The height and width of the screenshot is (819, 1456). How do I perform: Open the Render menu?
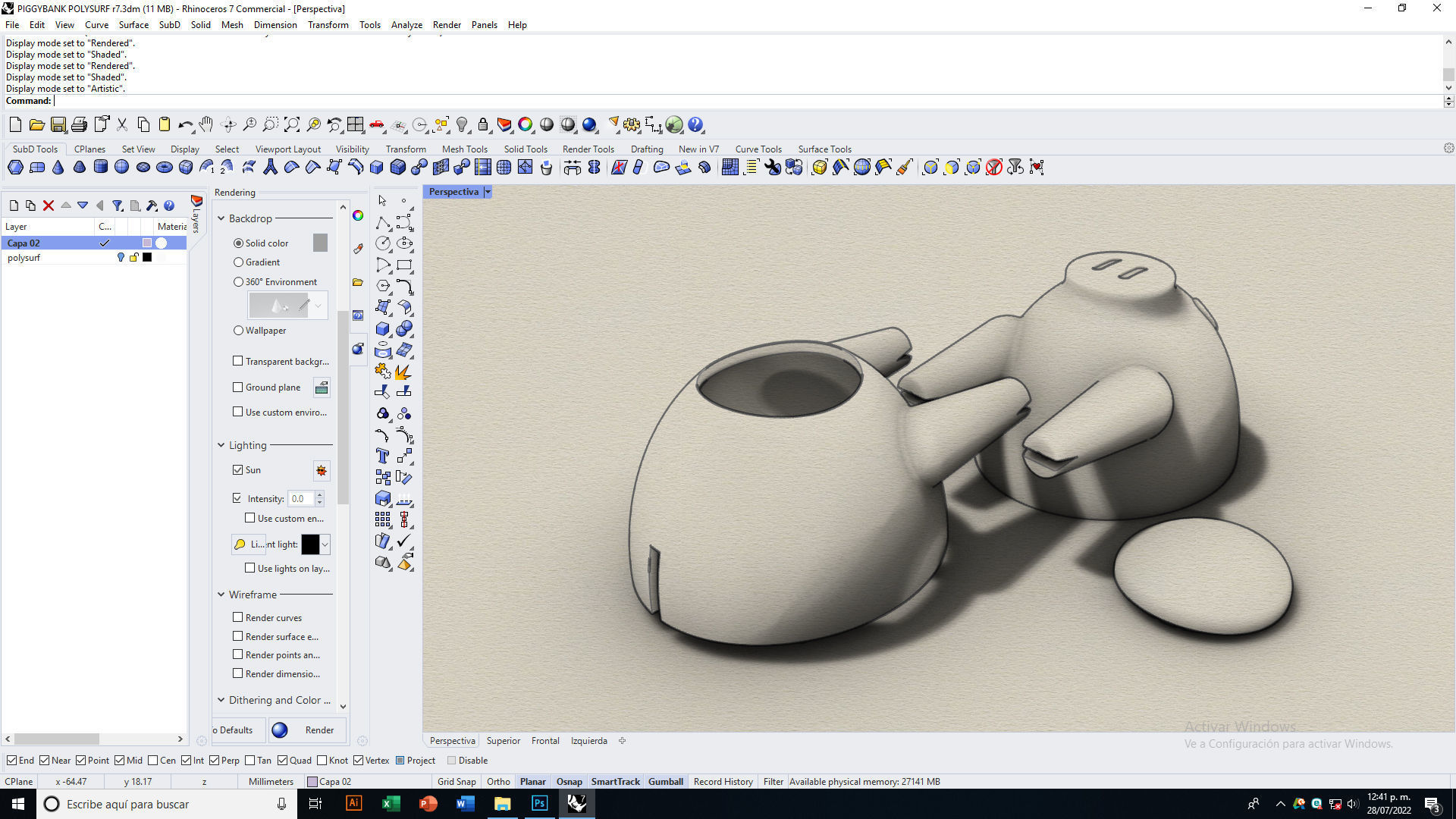coord(447,25)
